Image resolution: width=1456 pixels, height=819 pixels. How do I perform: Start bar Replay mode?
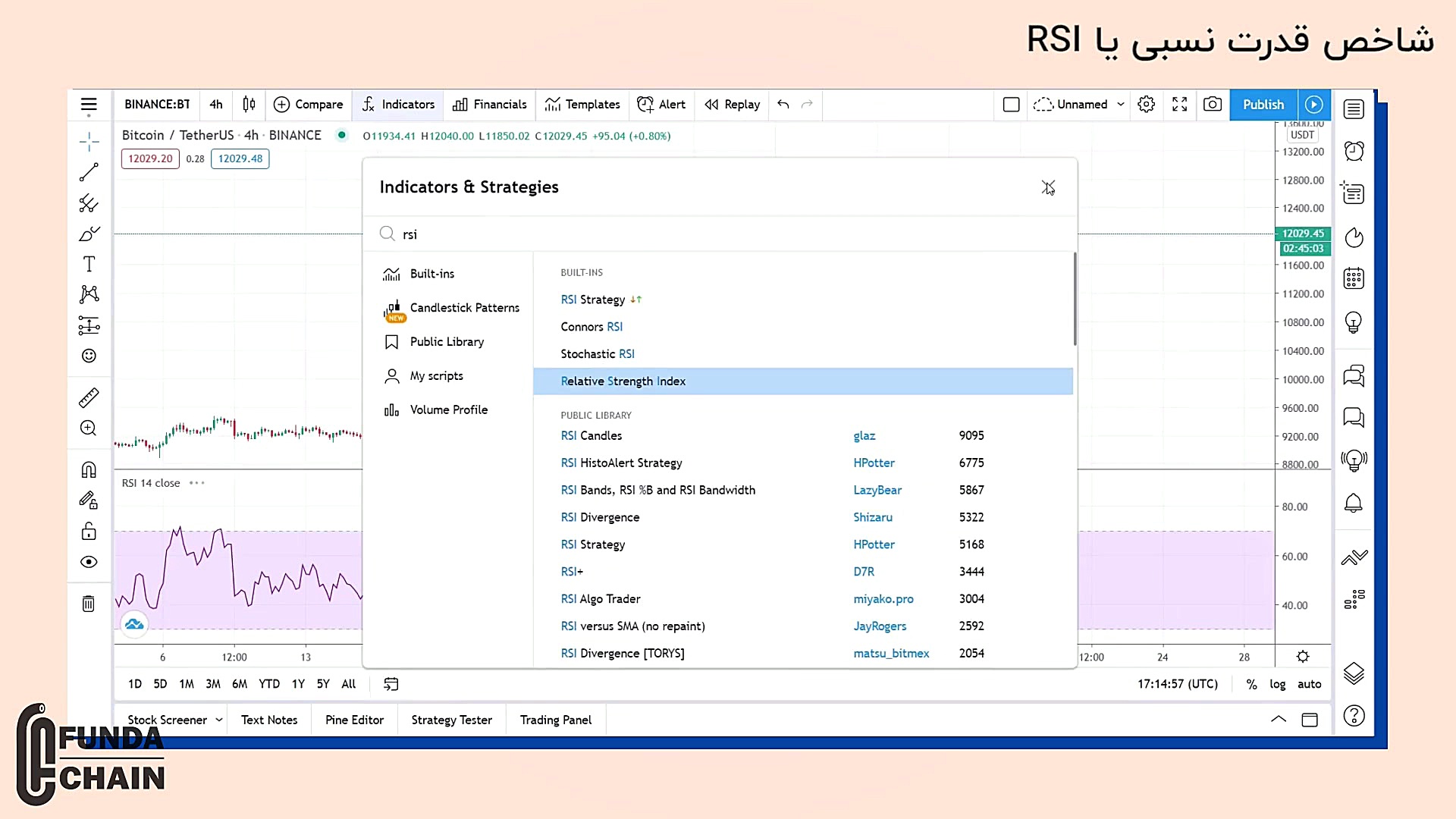tap(732, 105)
